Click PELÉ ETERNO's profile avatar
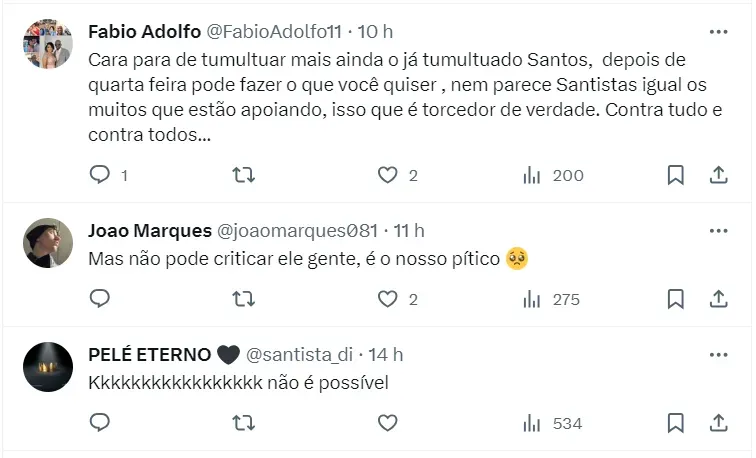 click(x=48, y=366)
